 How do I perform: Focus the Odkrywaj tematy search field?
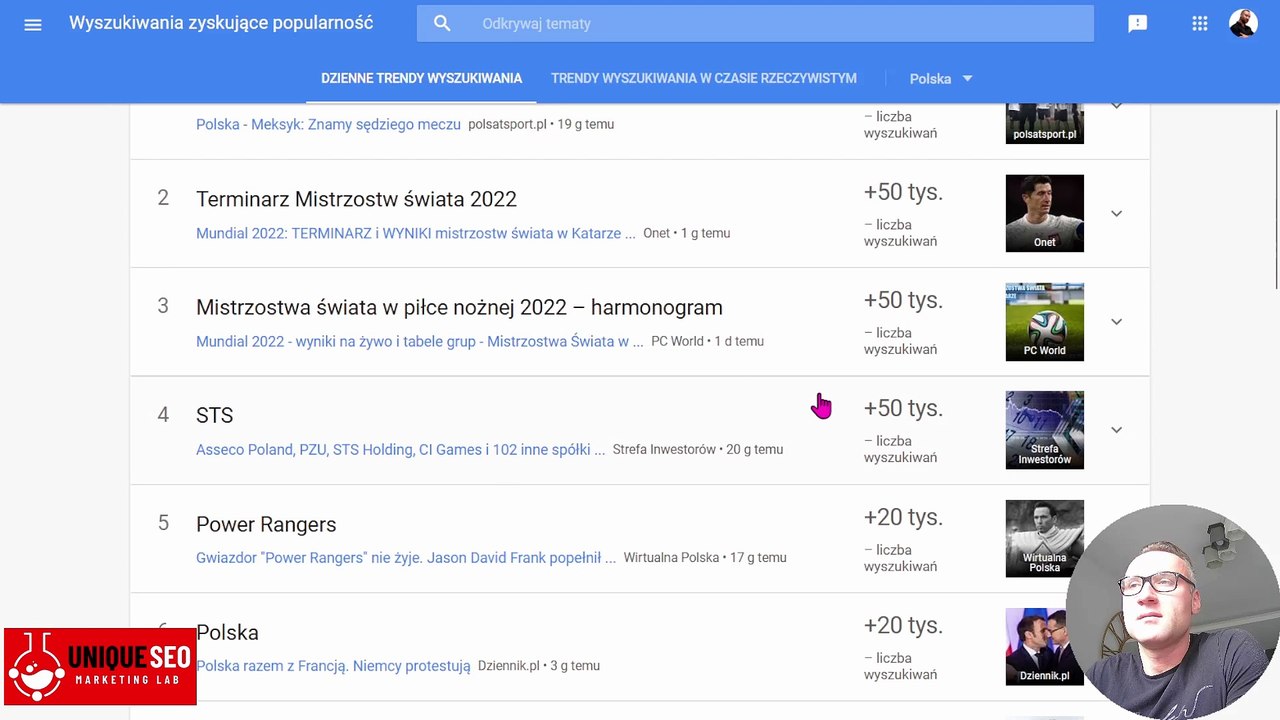coord(755,23)
